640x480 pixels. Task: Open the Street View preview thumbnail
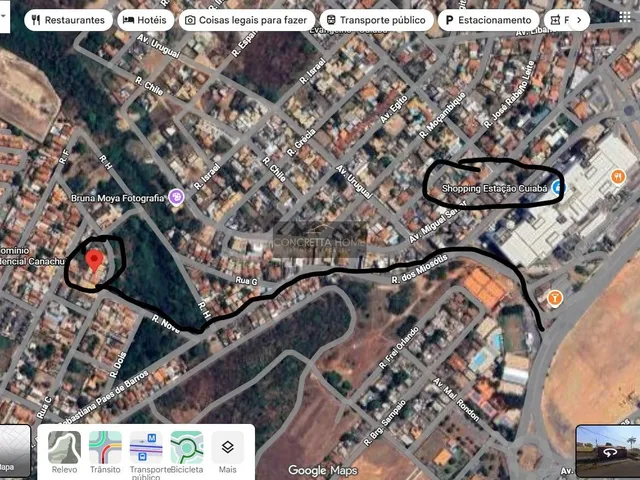click(608, 451)
